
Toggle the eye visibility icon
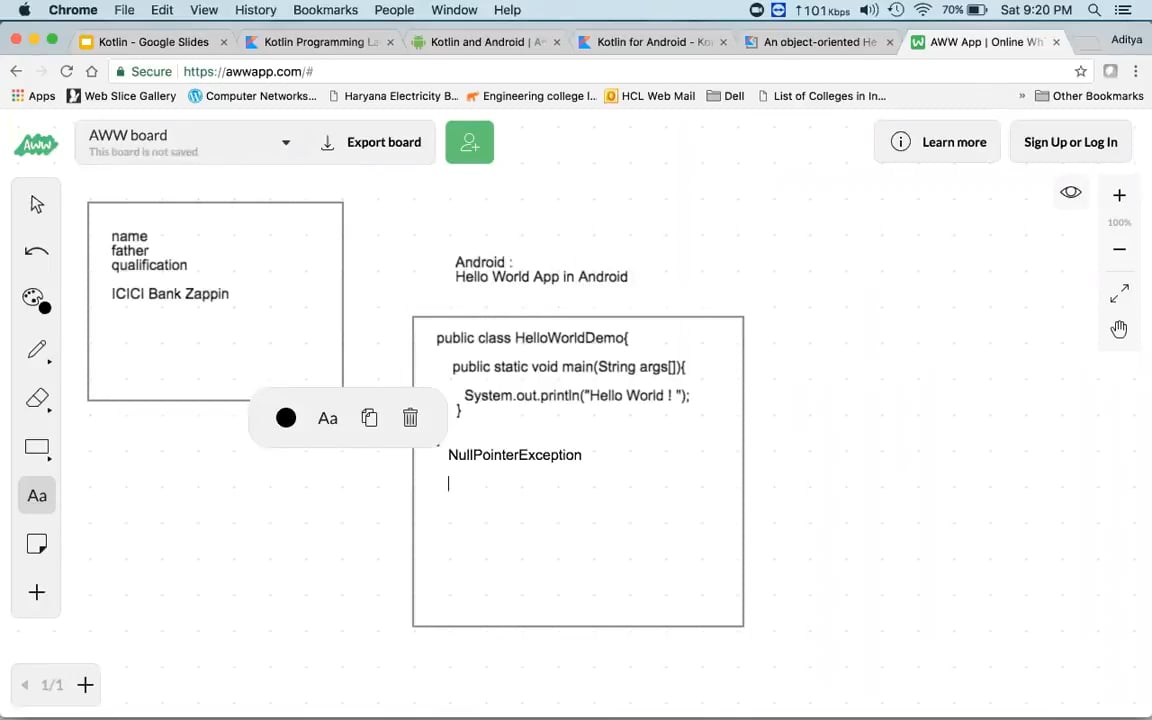point(1070,192)
